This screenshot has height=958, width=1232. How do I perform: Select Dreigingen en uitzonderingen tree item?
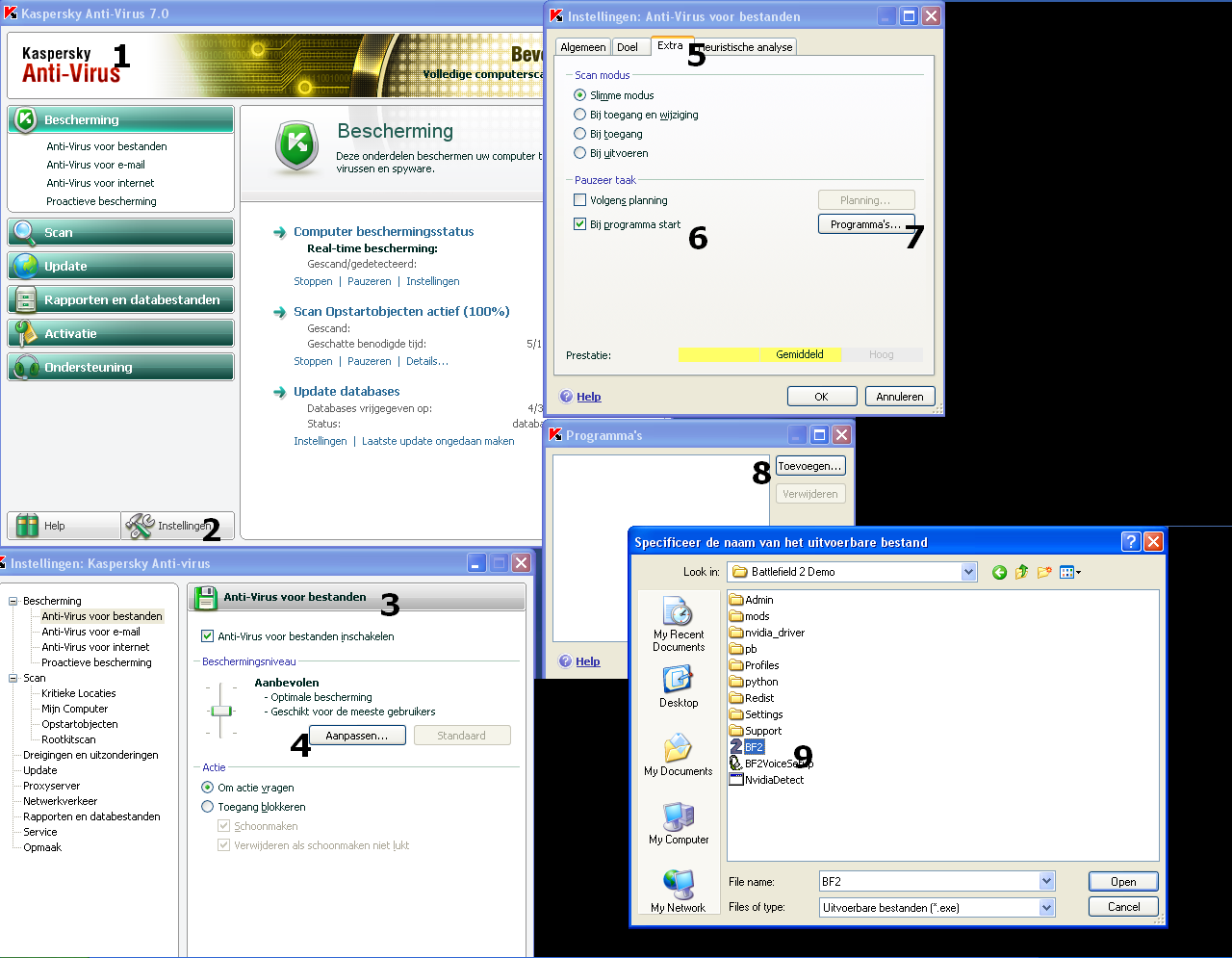[90, 755]
